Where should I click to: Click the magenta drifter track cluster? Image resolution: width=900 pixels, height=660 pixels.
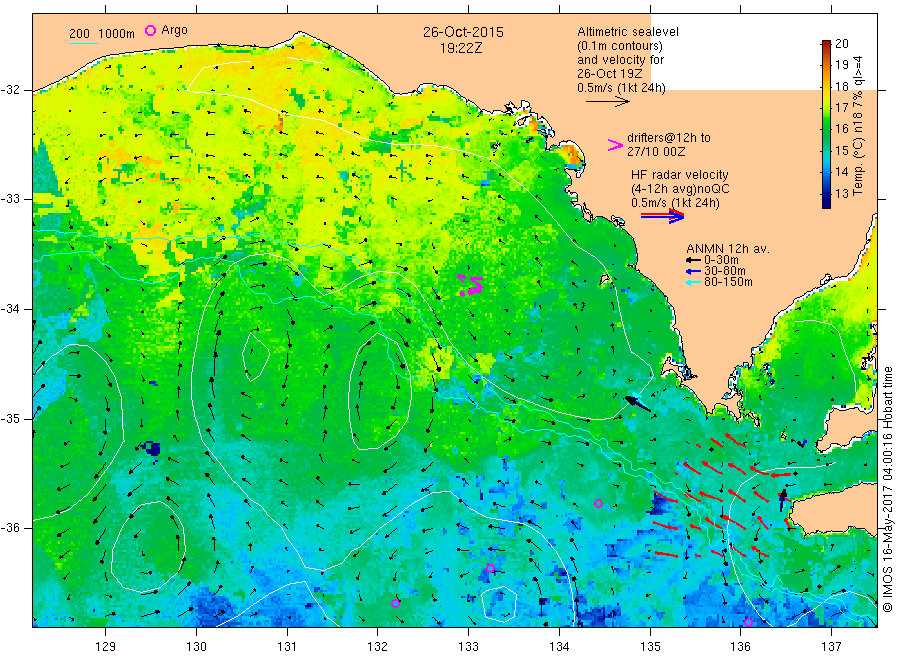point(471,285)
